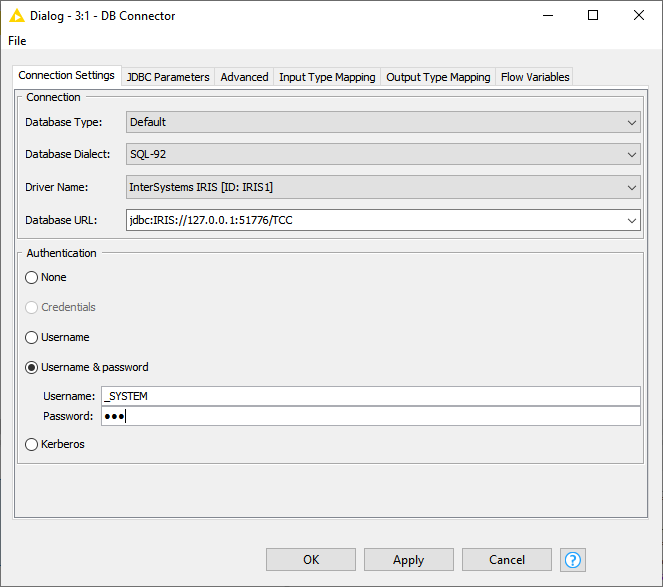Image resolution: width=663 pixels, height=587 pixels.
Task: Switch to Input Type Mapping tab
Action: pos(327,77)
